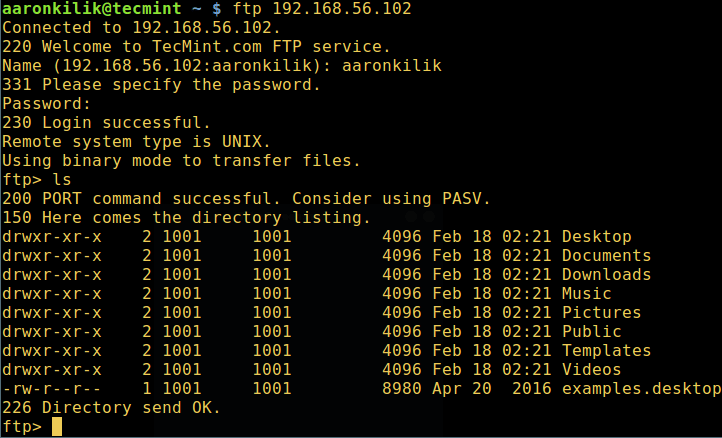Click the '230 Login successful.' line

click(x=106, y=123)
